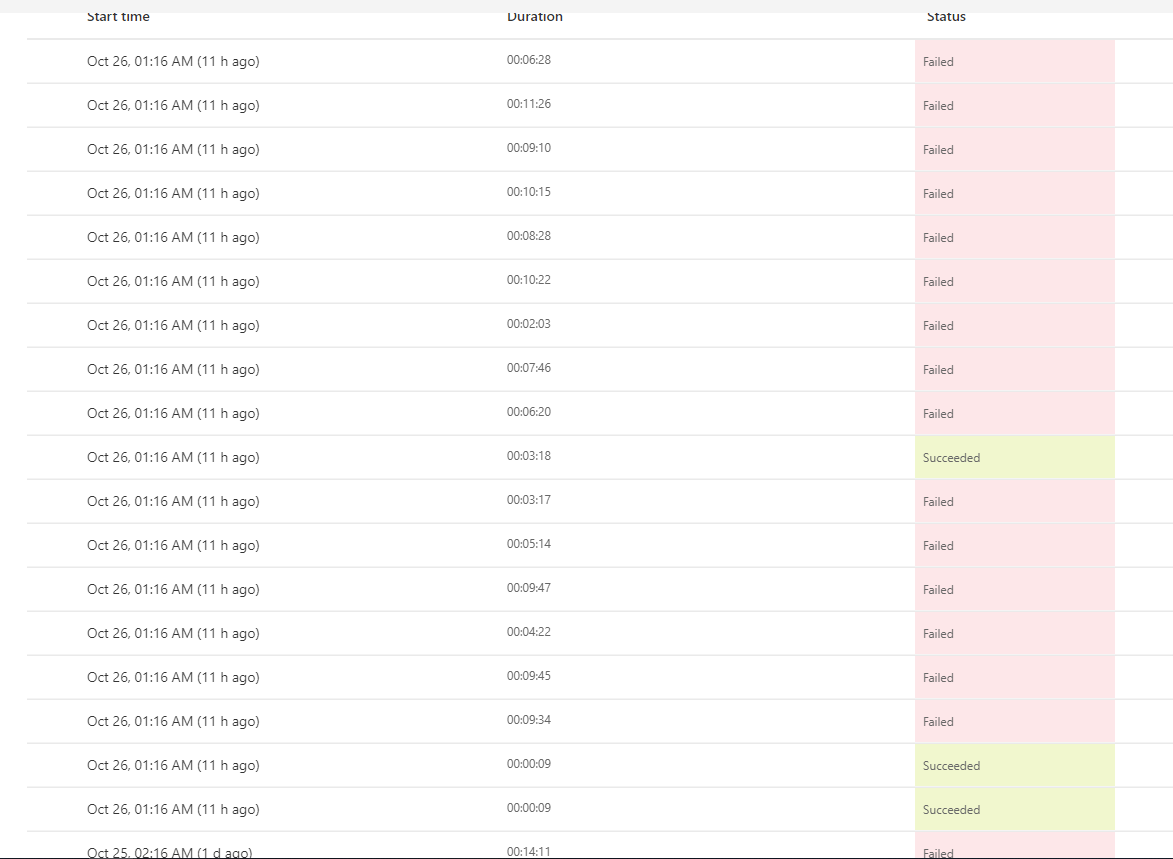The image size is (1173, 859).
Task: Click the Start time cell of the fourth row
Action: 171,193
